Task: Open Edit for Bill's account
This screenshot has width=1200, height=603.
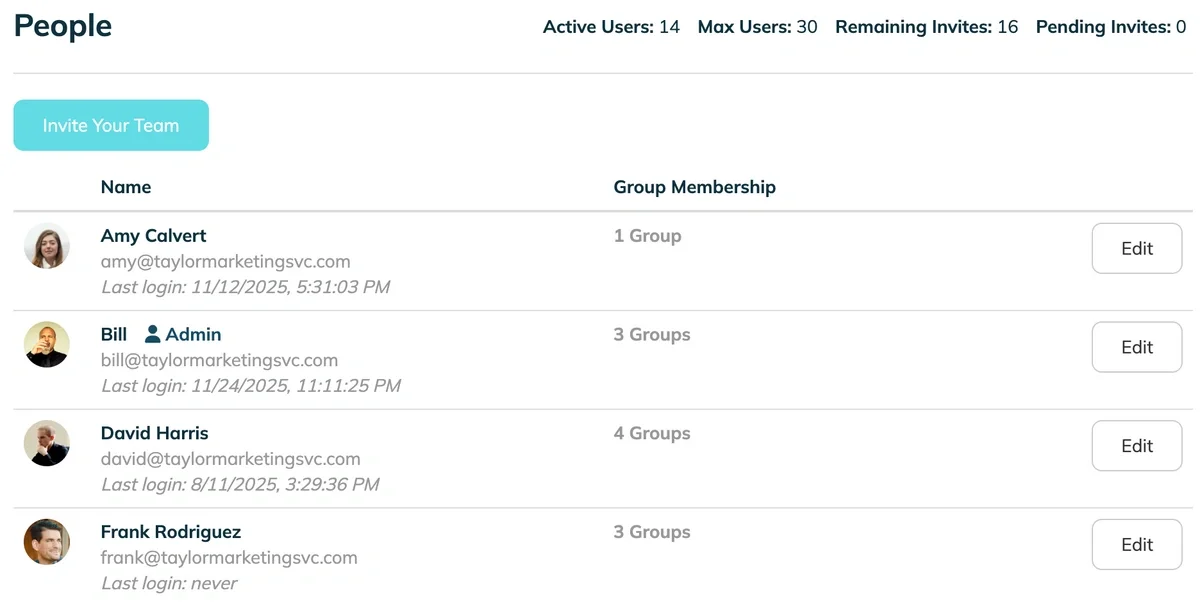Action: (1136, 348)
